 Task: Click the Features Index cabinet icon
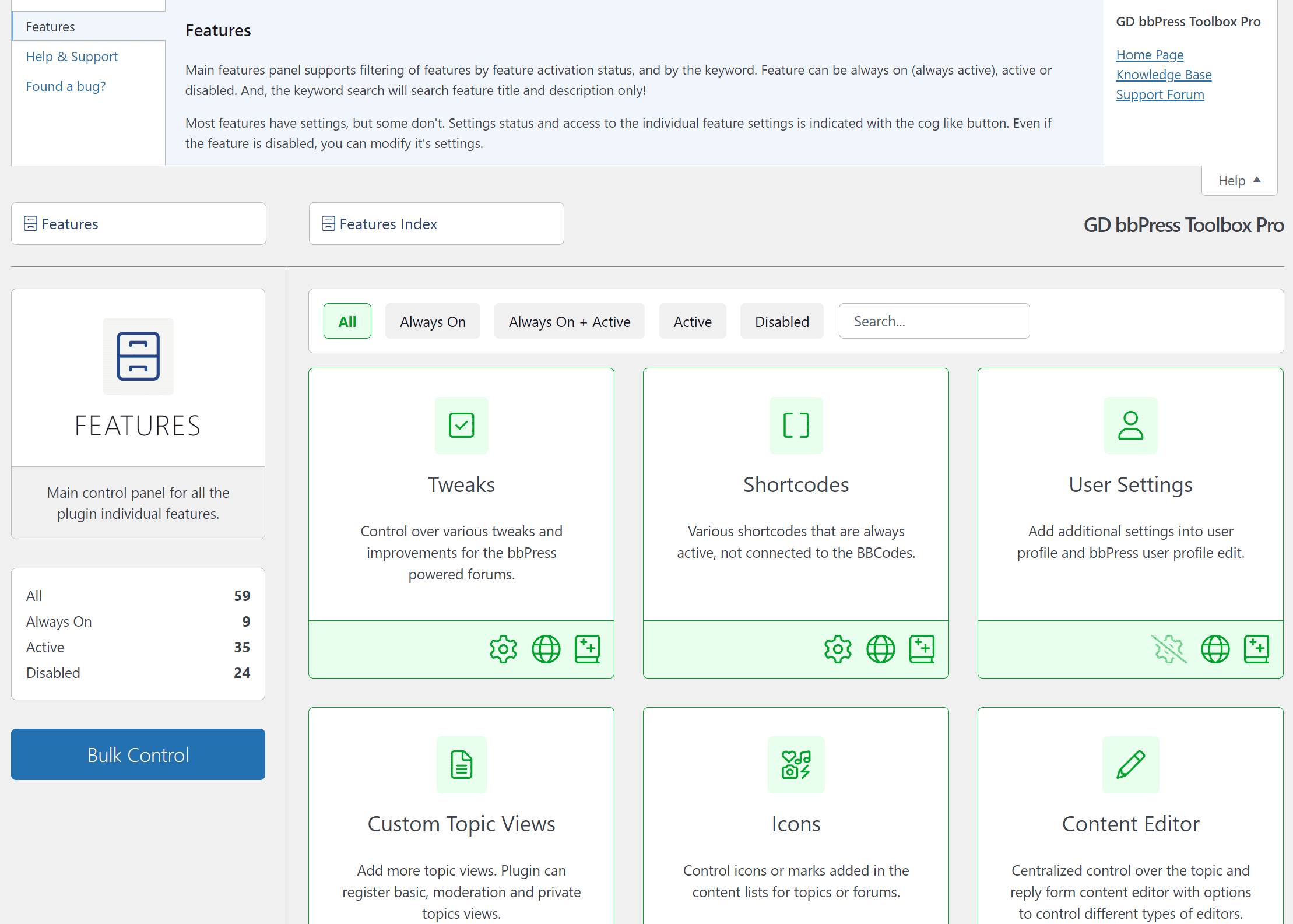[328, 224]
